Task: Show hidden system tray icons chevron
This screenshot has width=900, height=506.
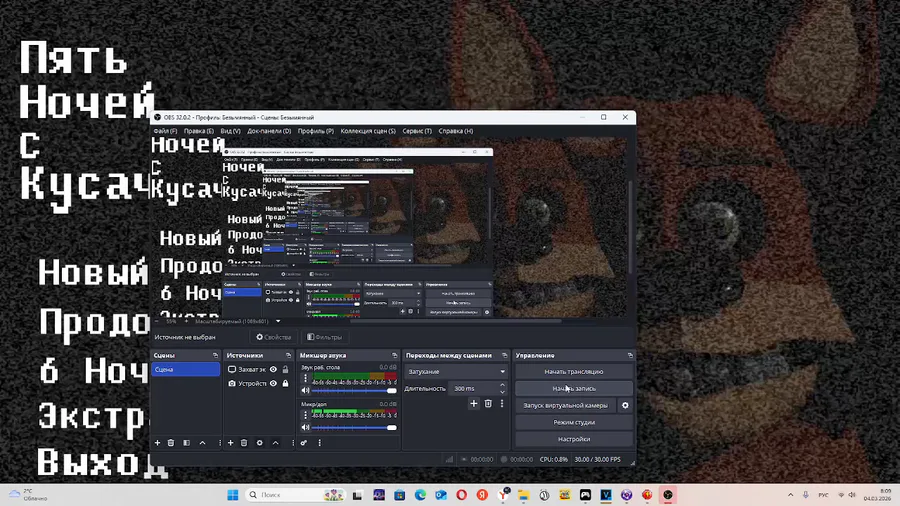Action: point(790,495)
